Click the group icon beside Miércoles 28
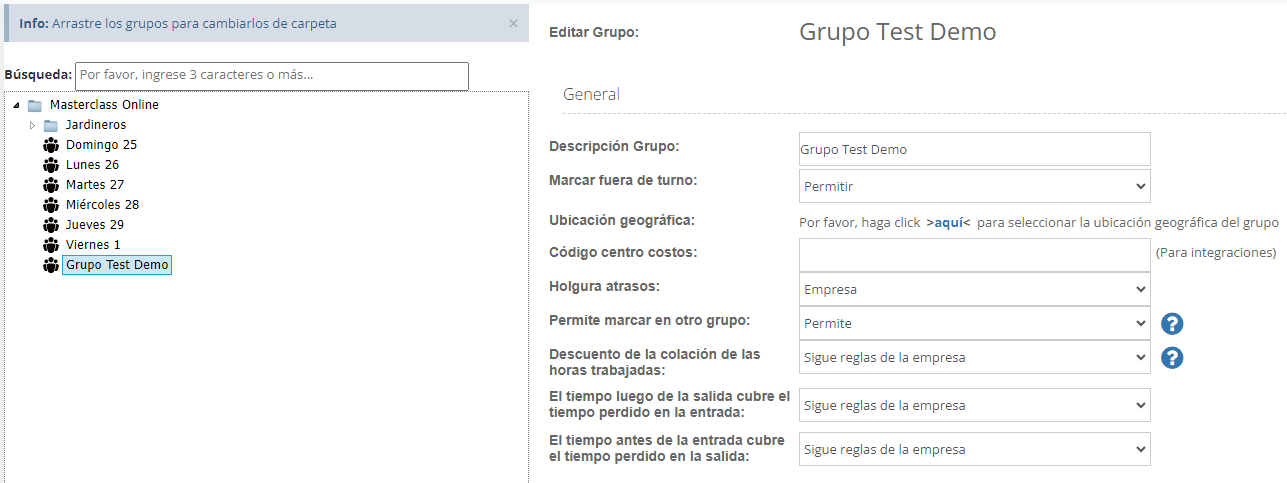The height and width of the screenshot is (483, 1287). tap(51, 205)
